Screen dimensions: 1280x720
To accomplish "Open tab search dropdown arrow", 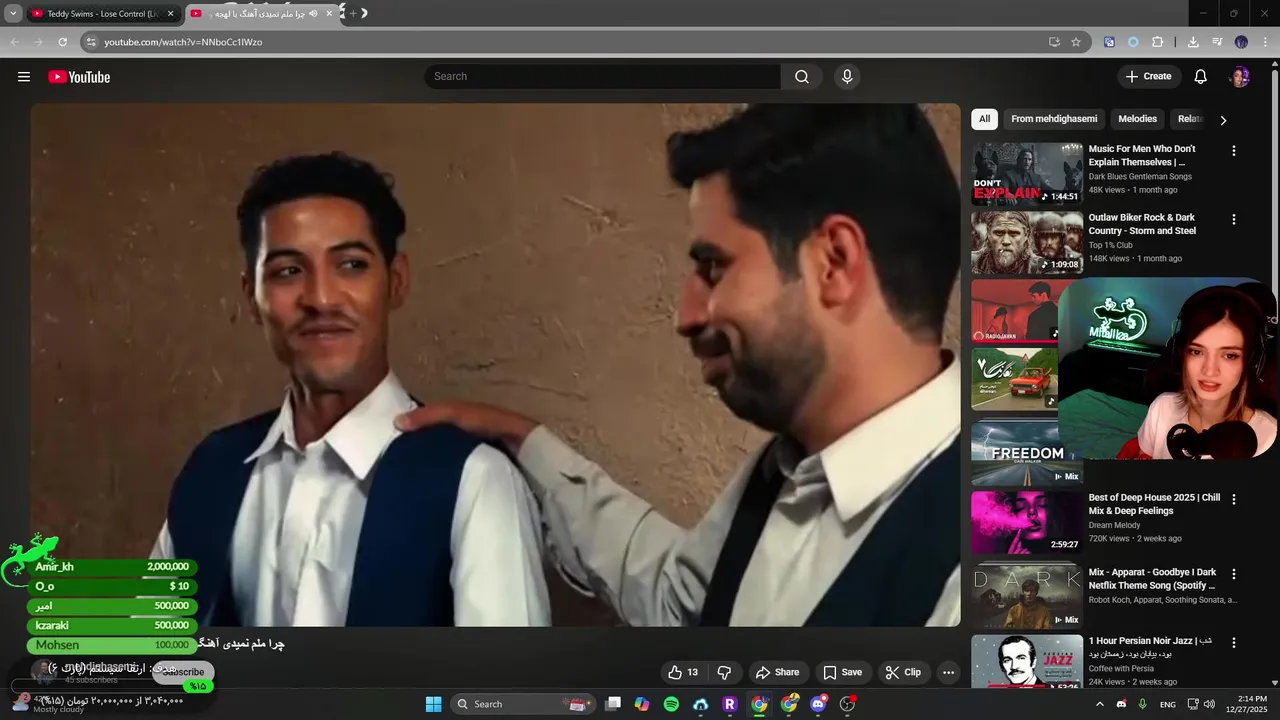I will coord(13,14).
